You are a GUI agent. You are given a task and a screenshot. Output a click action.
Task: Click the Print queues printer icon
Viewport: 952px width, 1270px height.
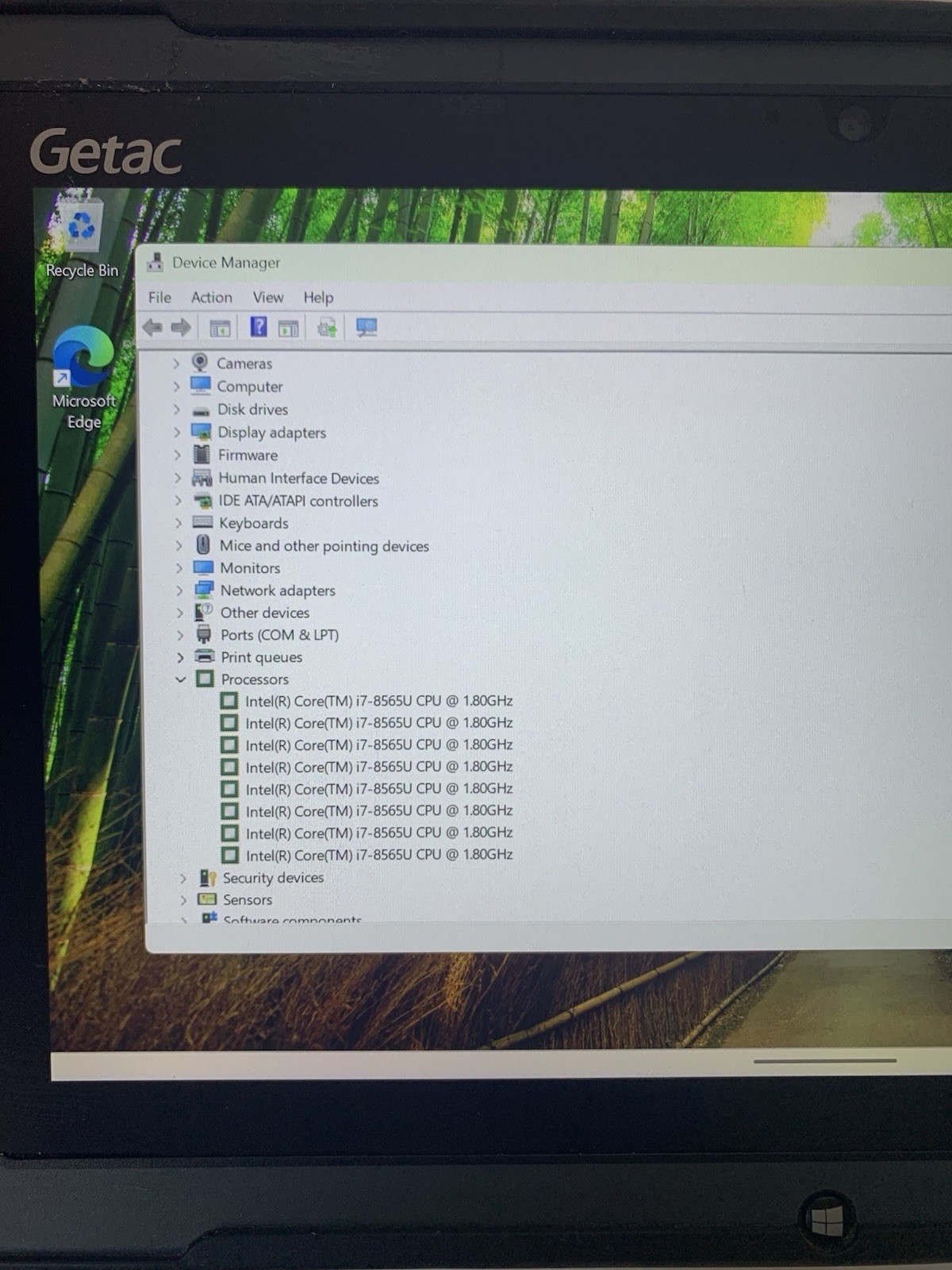click(x=205, y=656)
